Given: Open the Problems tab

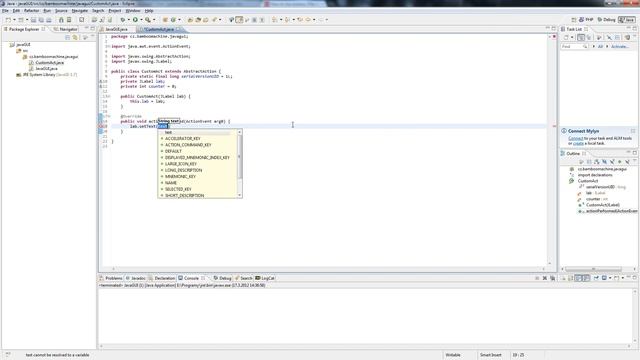Looking at the screenshot, I should point(111,278).
